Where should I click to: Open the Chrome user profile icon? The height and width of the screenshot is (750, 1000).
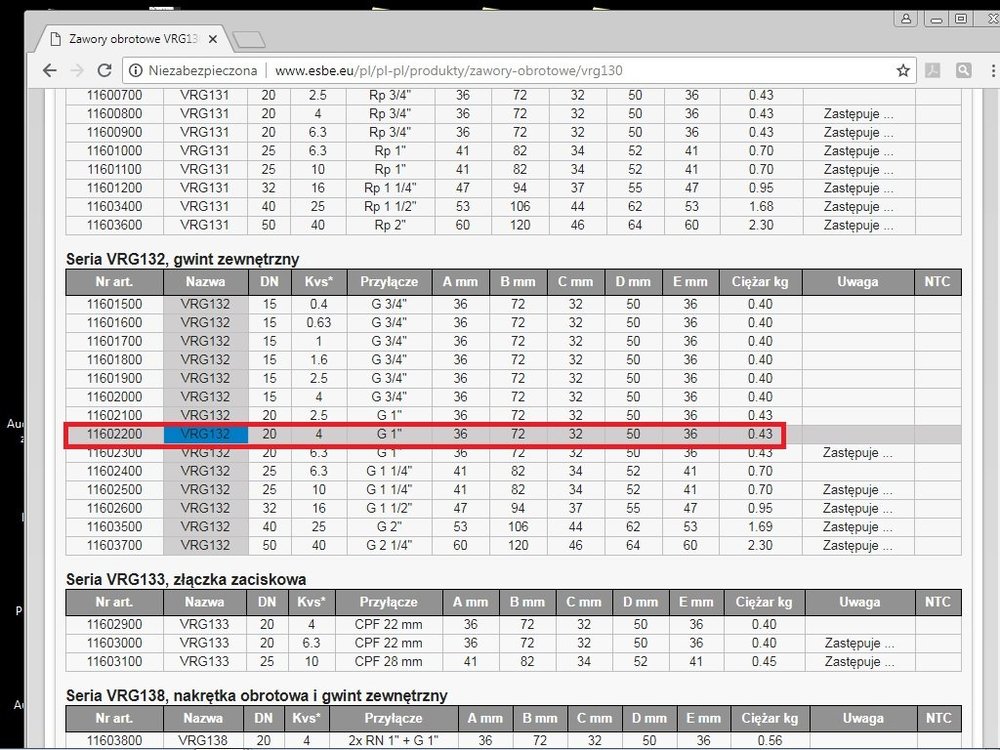tap(906, 19)
